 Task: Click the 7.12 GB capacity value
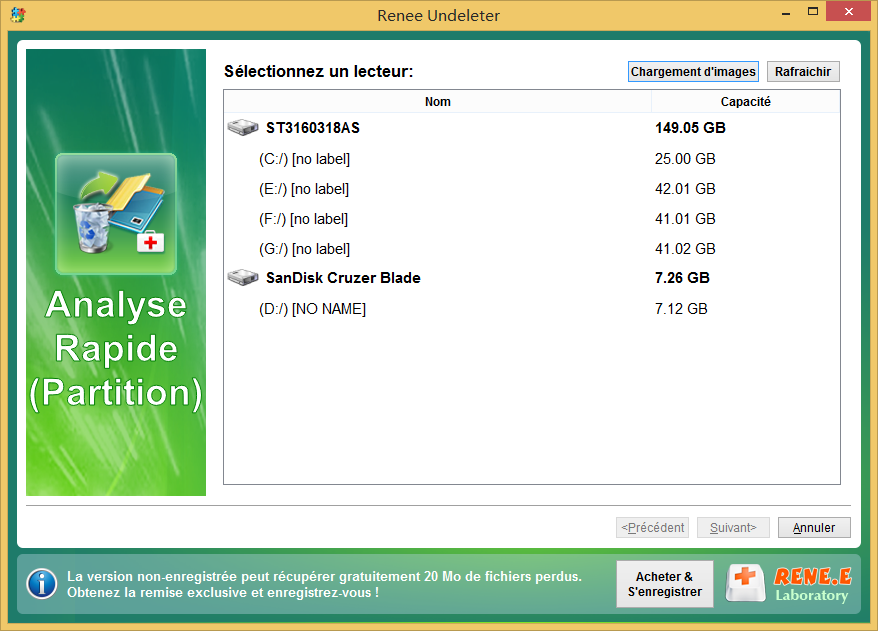pos(681,309)
